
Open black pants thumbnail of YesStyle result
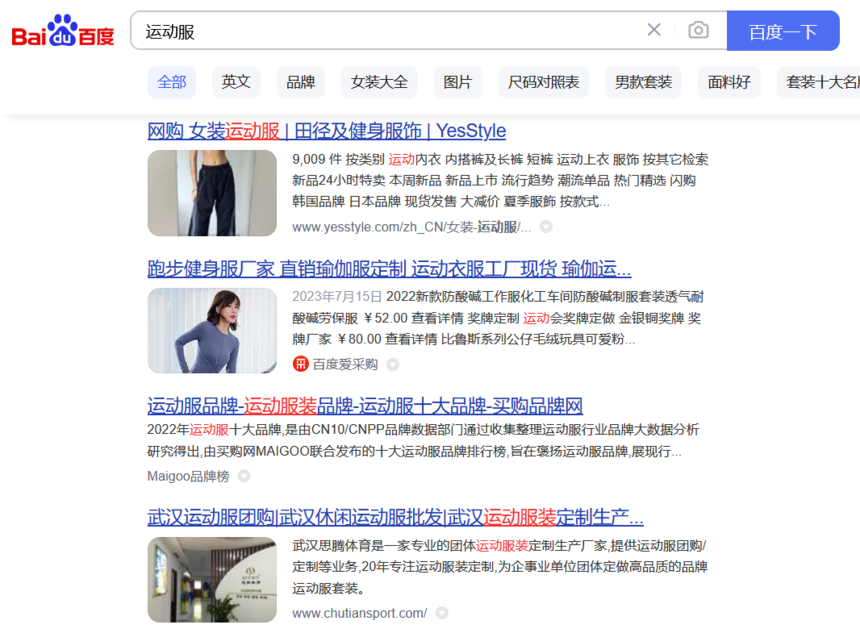212,193
